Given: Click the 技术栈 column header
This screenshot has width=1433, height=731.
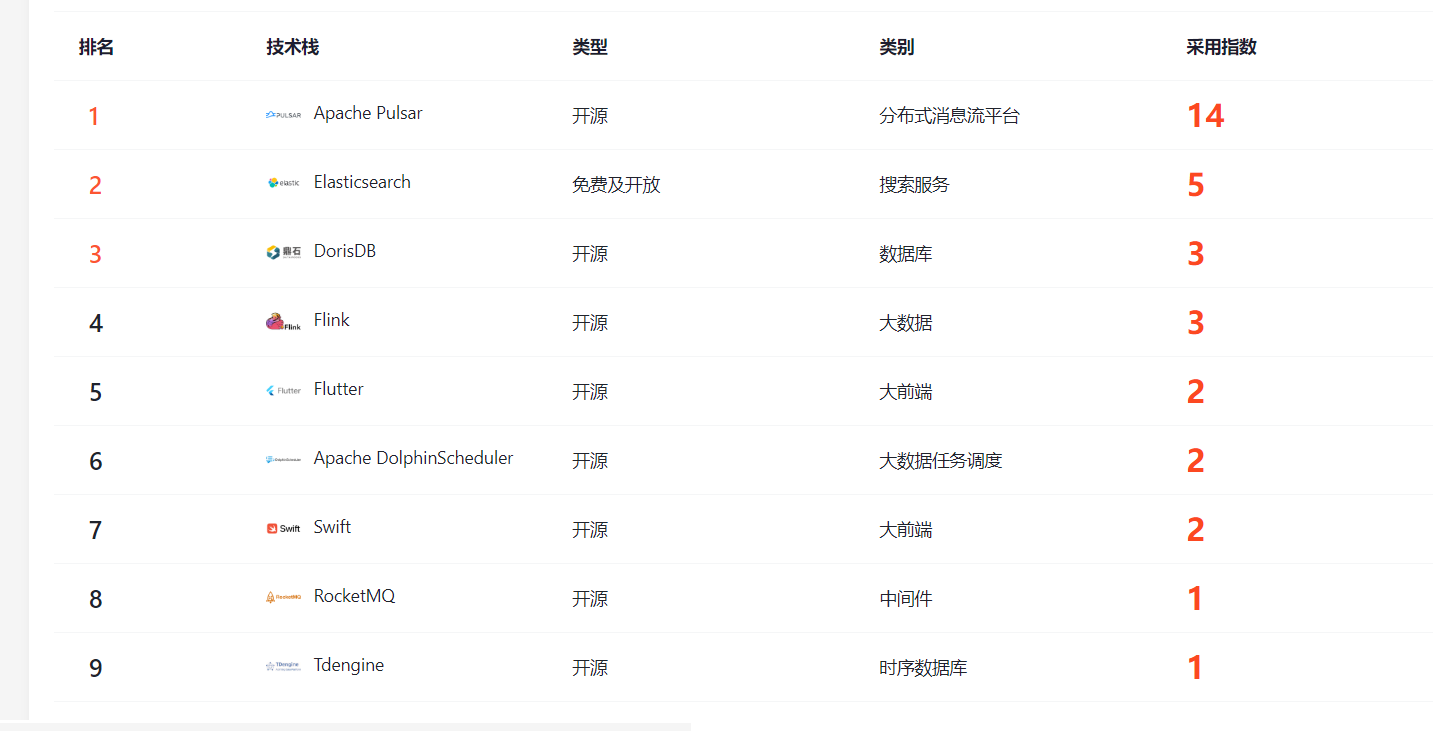Looking at the screenshot, I should pos(292,47).
